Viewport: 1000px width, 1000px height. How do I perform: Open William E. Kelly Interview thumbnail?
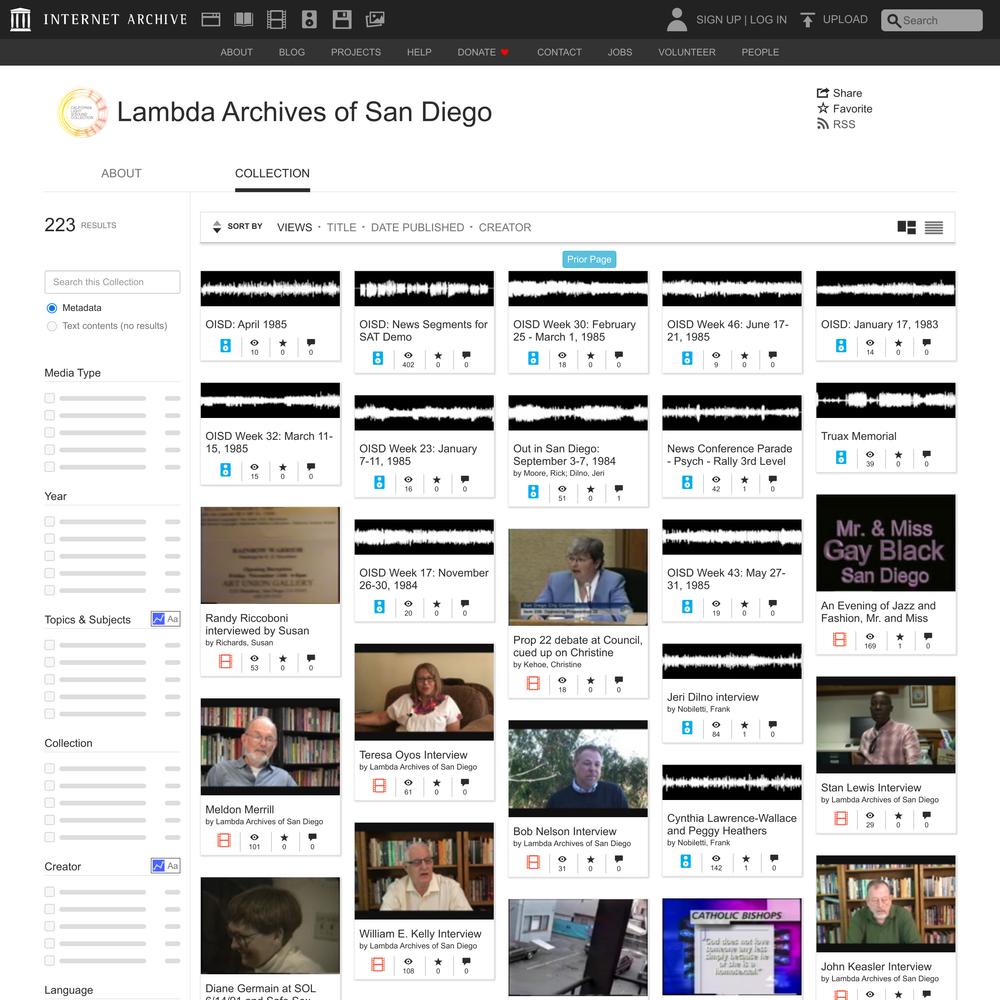tap(424, 871)
